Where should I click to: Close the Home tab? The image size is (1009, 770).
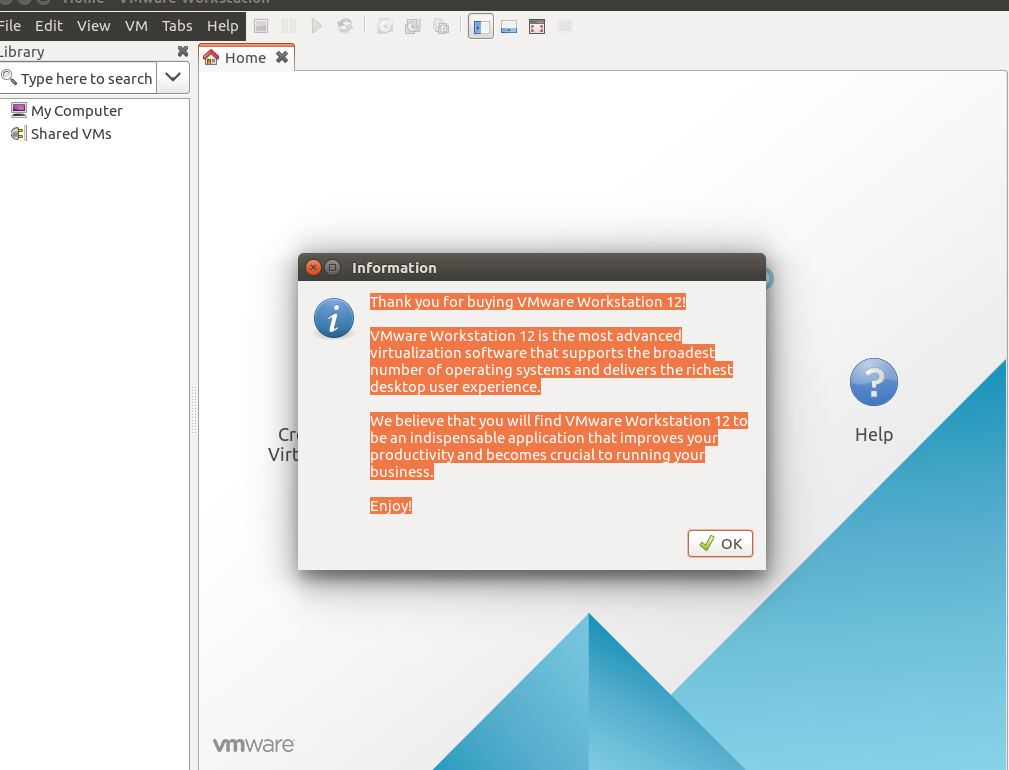(x=282, y=57)
